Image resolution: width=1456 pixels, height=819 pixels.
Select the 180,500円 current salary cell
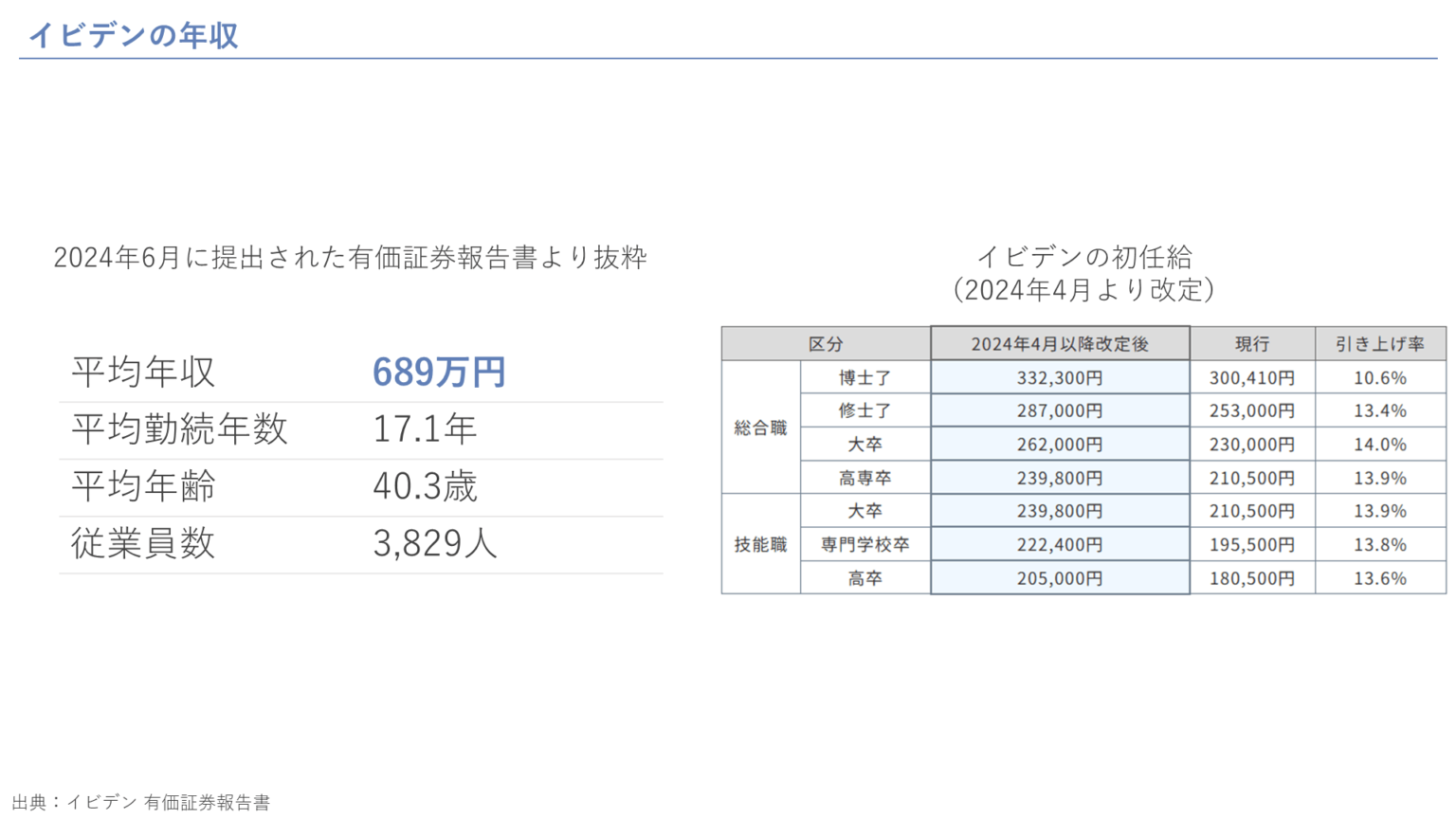(x=1252, y=577)
